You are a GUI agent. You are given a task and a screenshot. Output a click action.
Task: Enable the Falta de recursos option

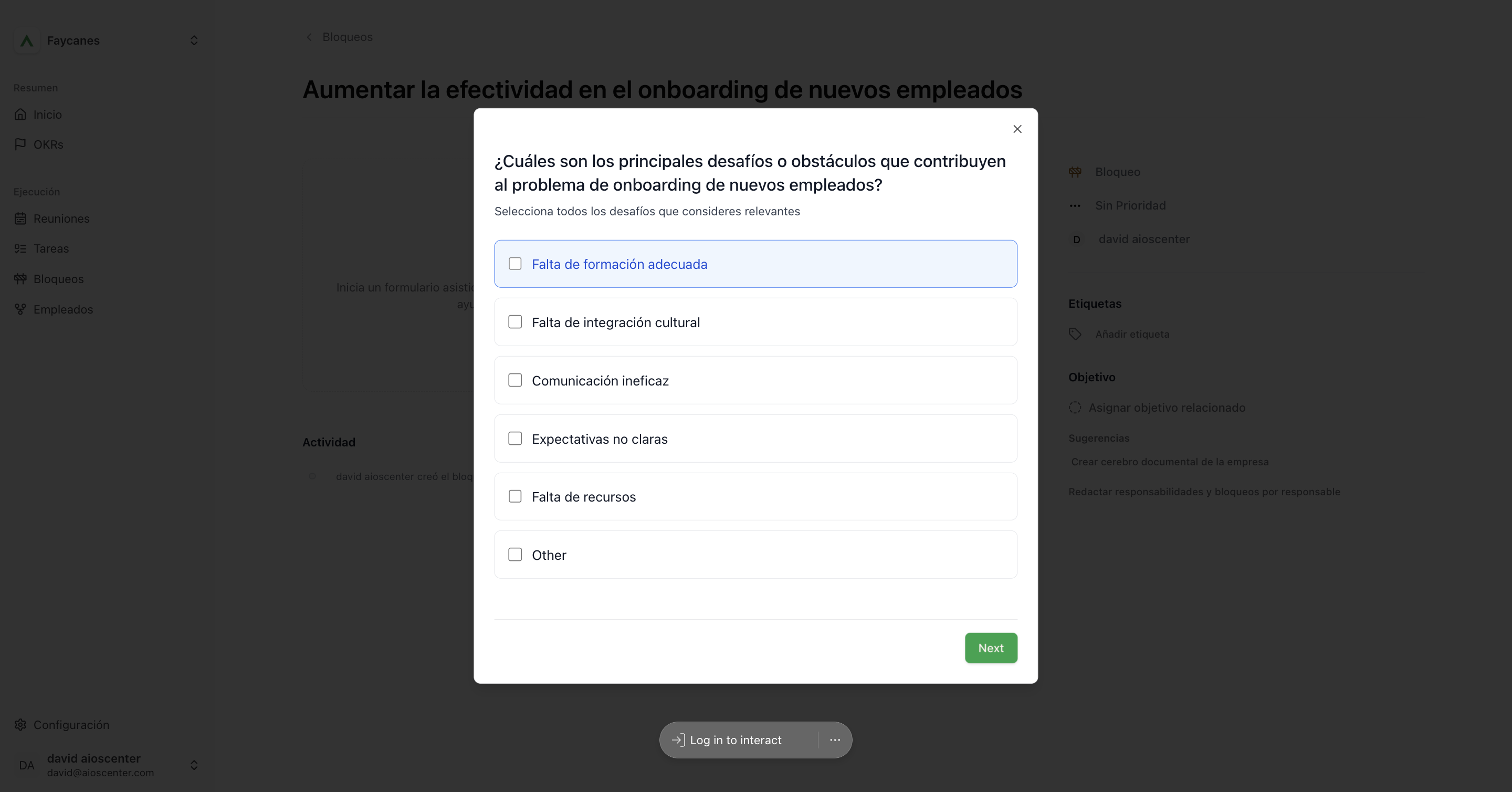coord(514,496)
